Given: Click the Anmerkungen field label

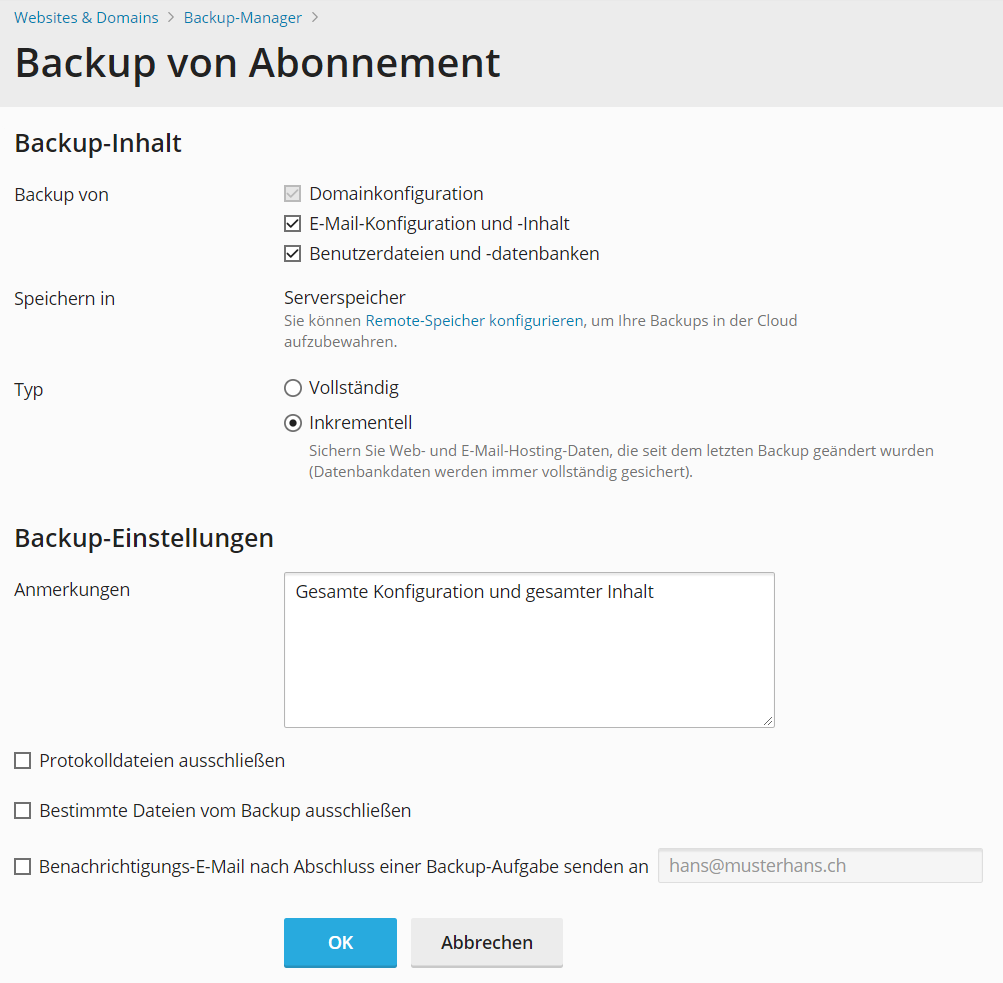Looking at the screenshot, I should [72, 589].
